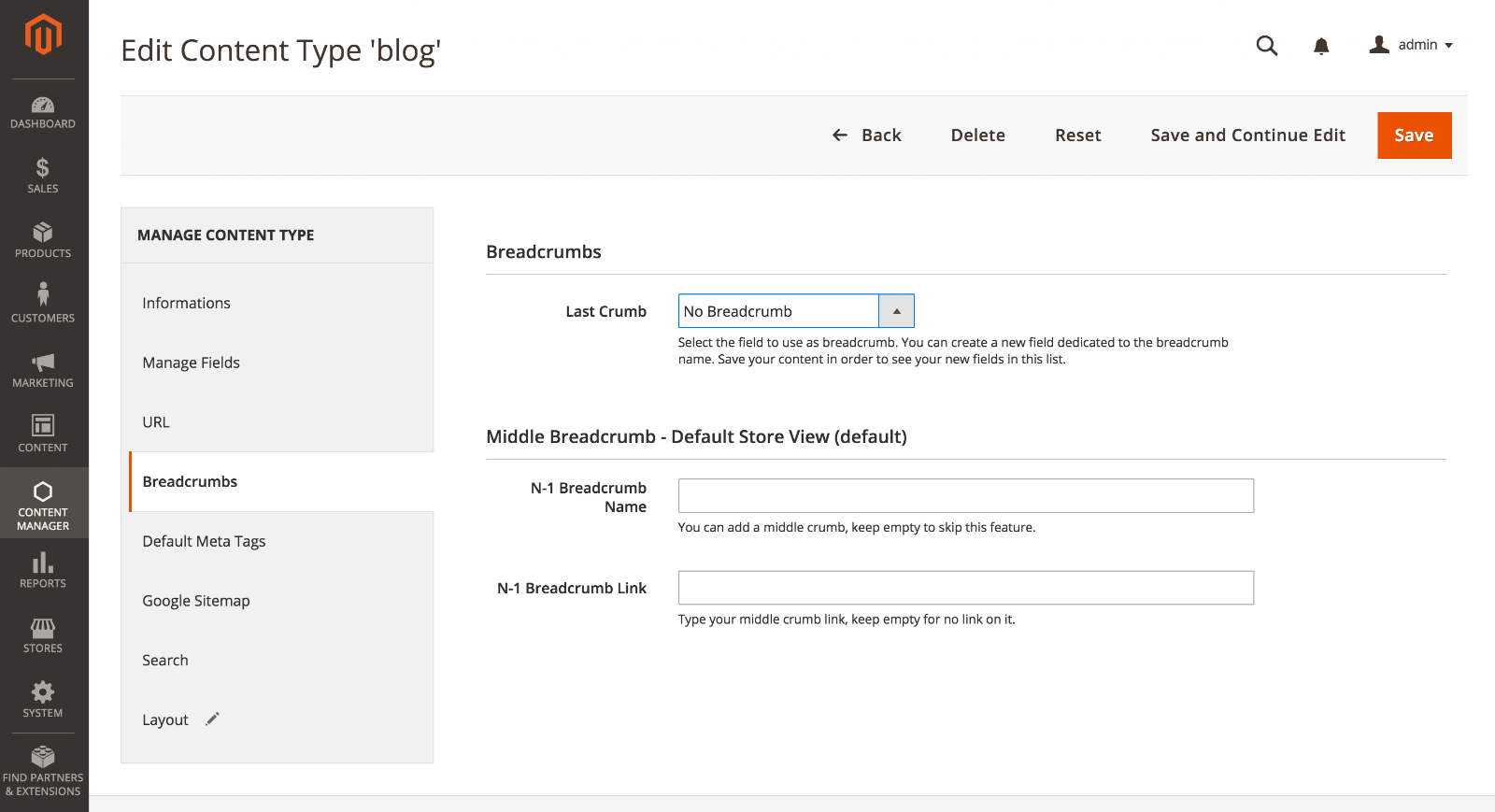Click the Reset button
The width and height of the screenshot is (1495, 812).
(x=1078, y=135)
